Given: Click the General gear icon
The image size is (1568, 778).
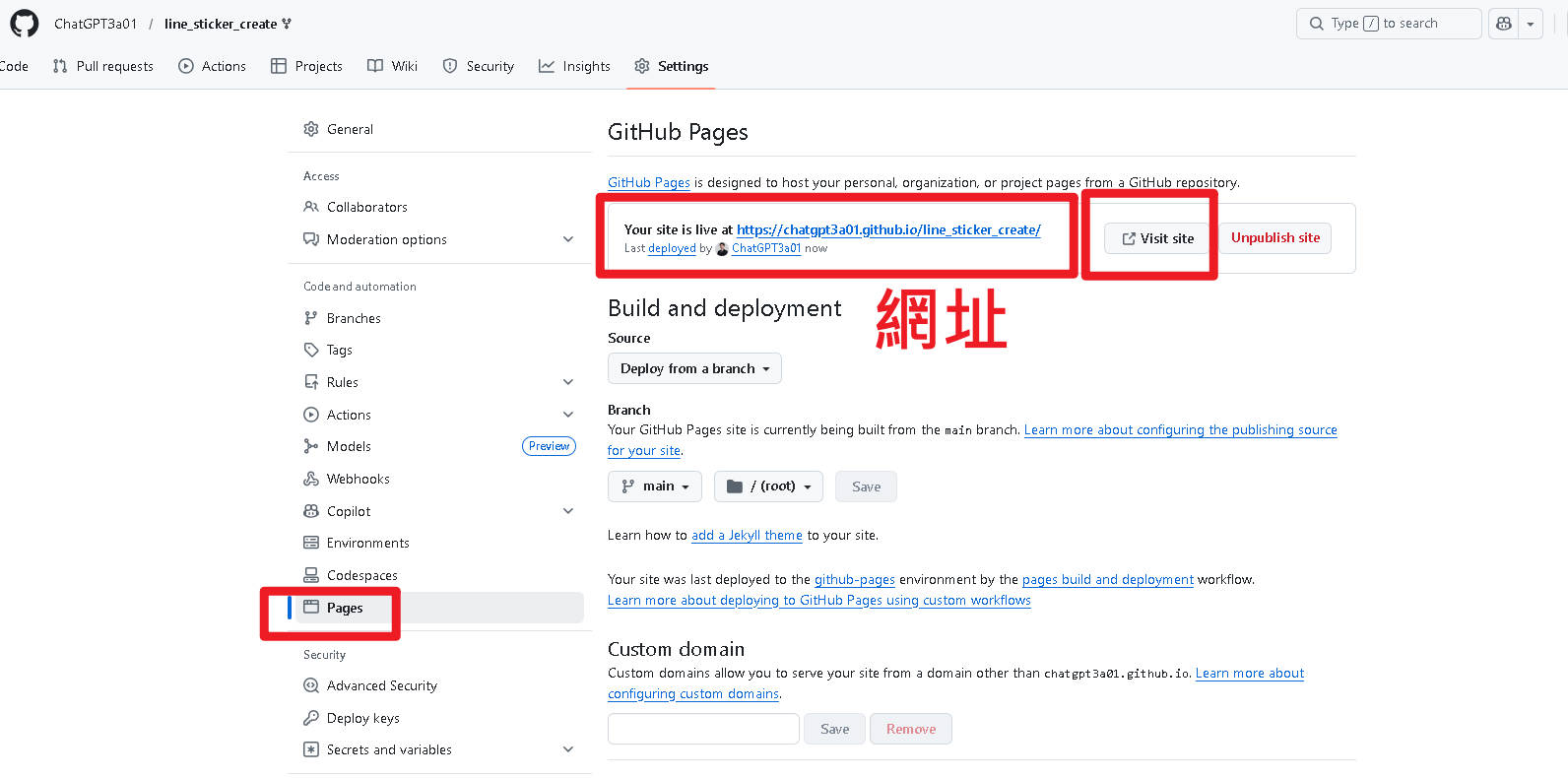Looking at the screenshot, I should click(311, 129).
